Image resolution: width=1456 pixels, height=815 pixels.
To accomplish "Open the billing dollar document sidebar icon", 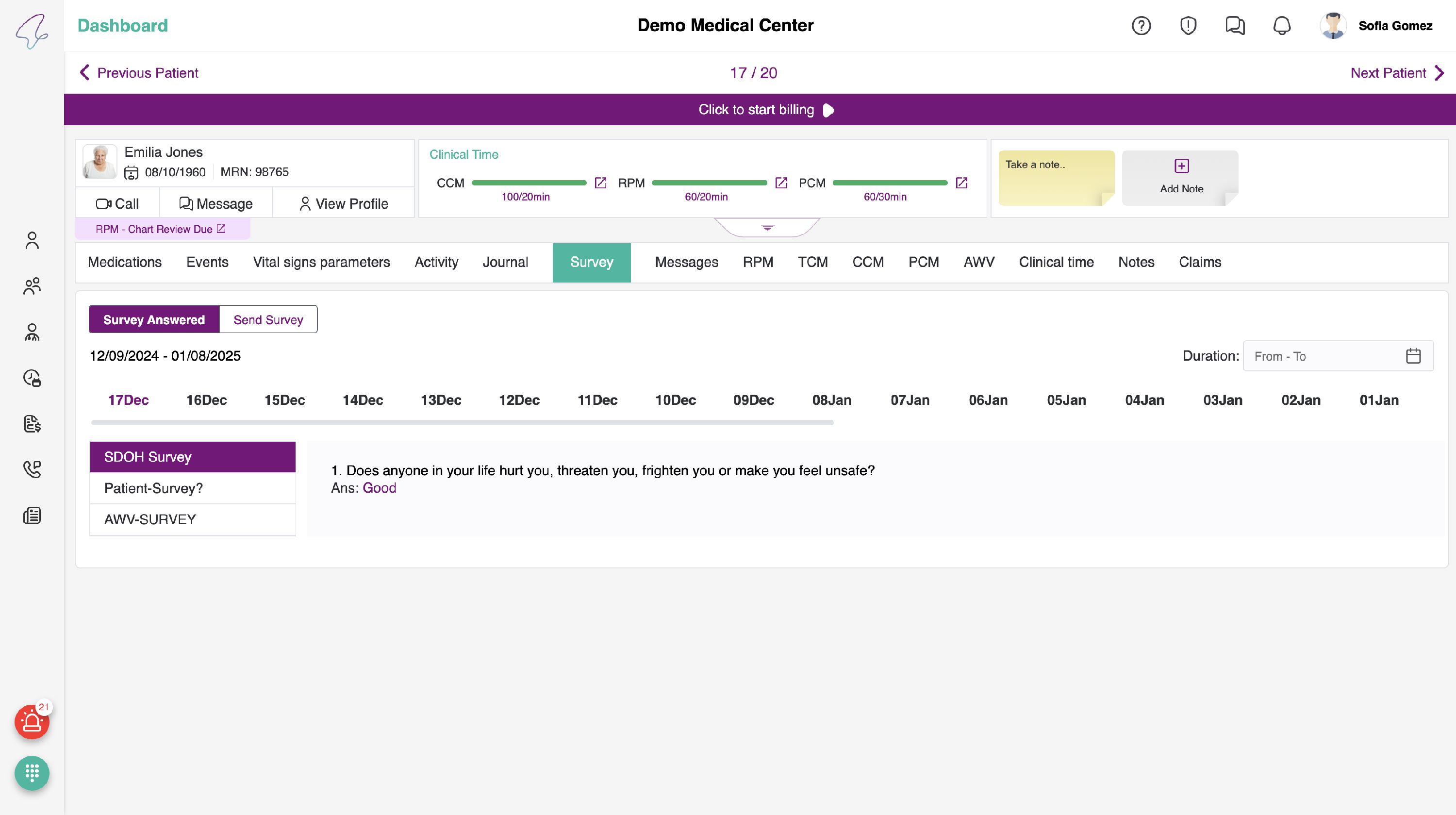I will [x=32, y=423].
